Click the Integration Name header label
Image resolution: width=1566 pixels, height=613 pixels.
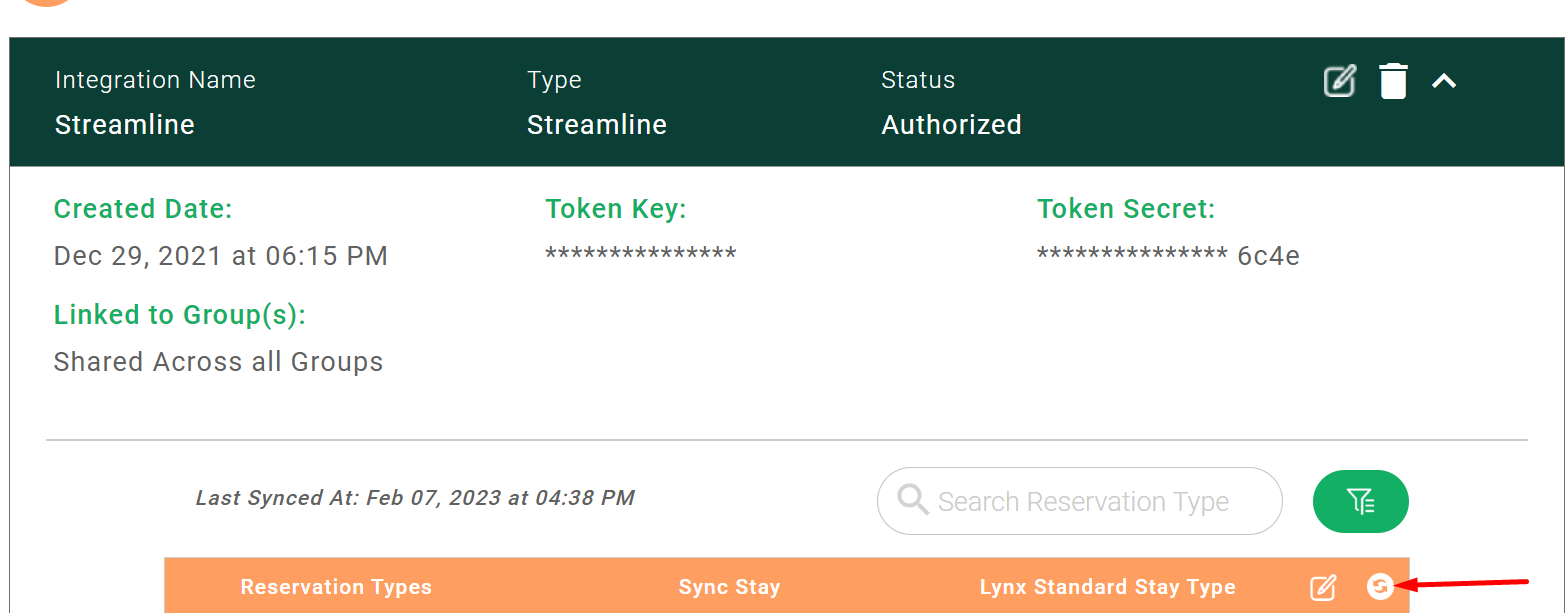click(155, 80)
